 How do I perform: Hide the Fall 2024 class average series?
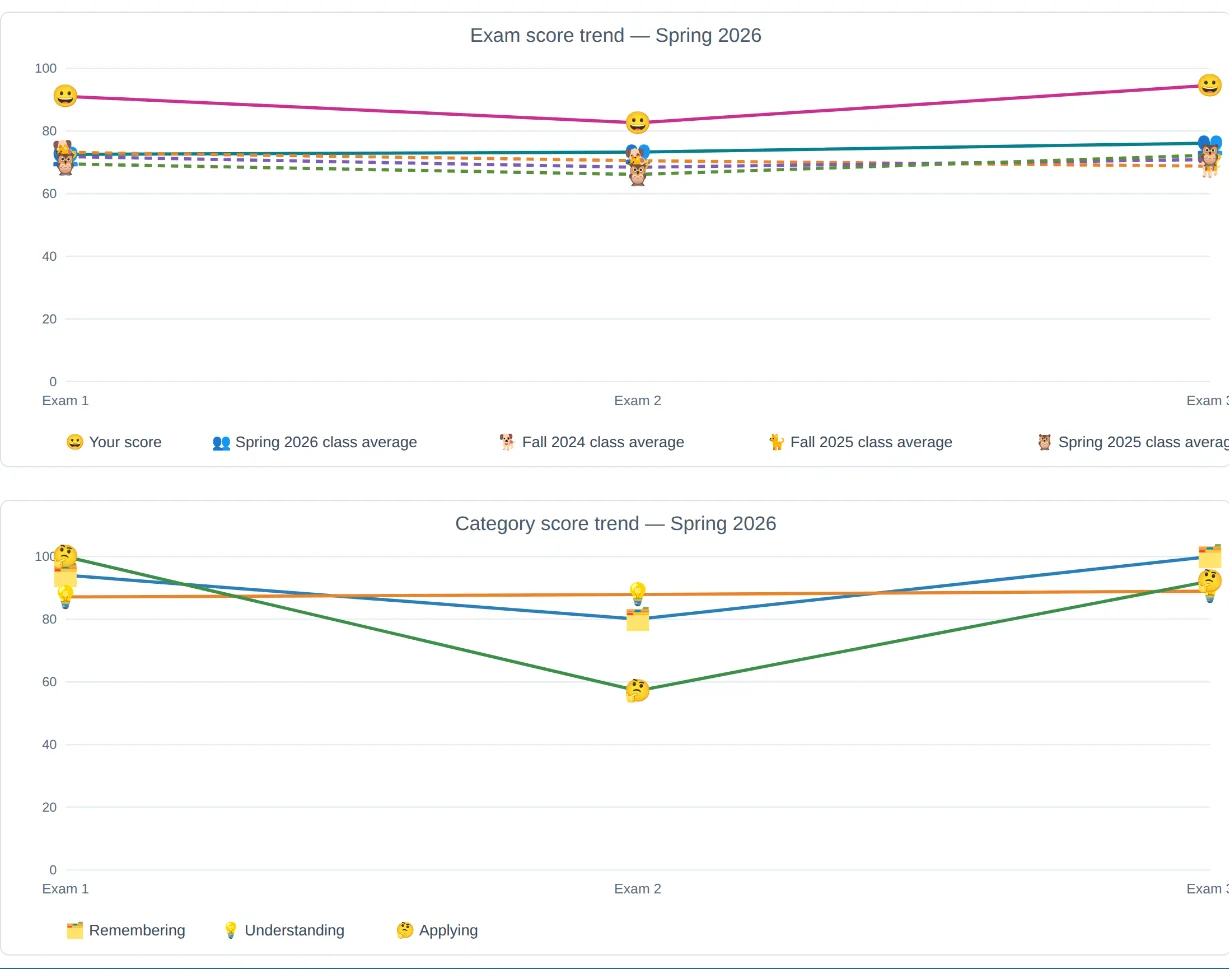coord(591,442)
